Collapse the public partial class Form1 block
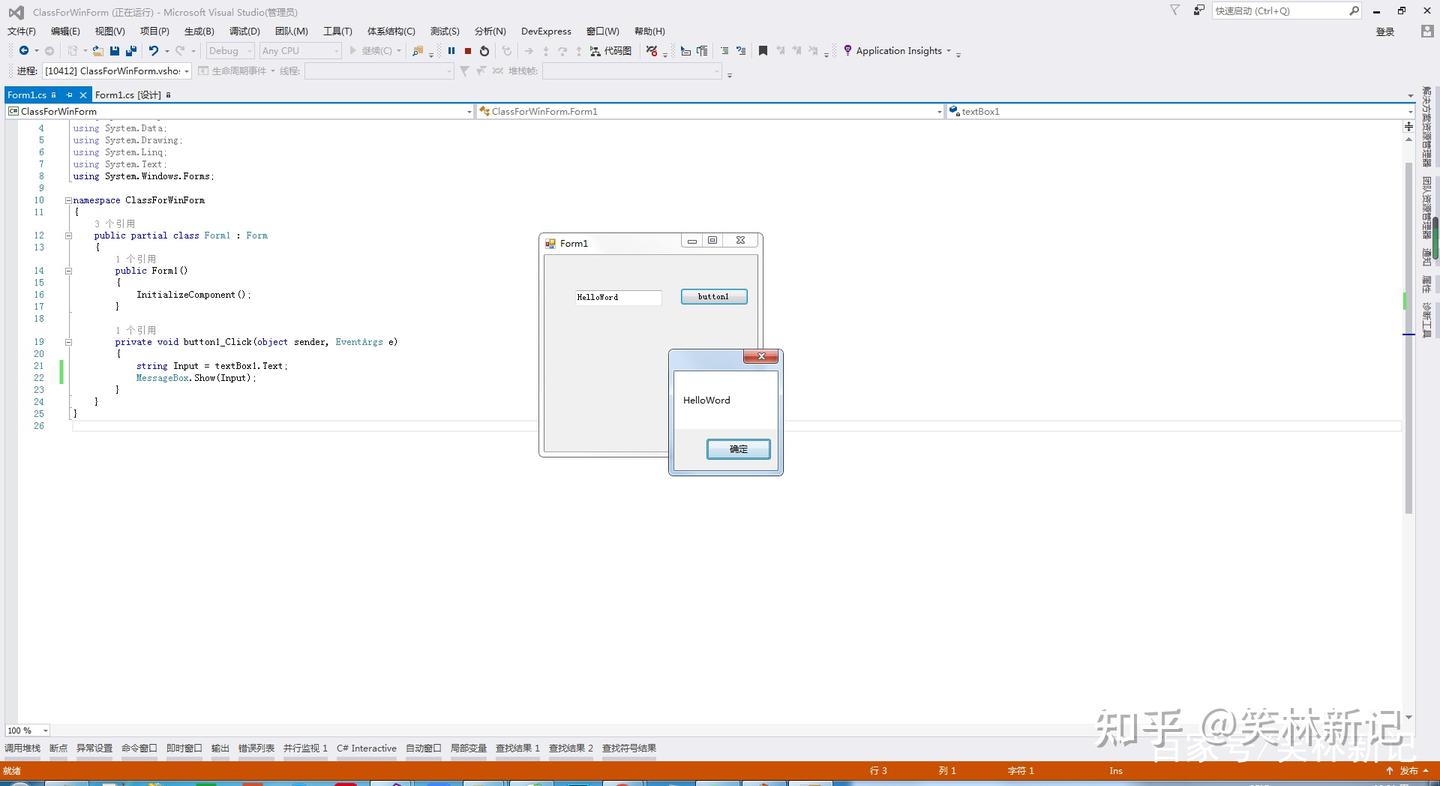 coord(69,236)
